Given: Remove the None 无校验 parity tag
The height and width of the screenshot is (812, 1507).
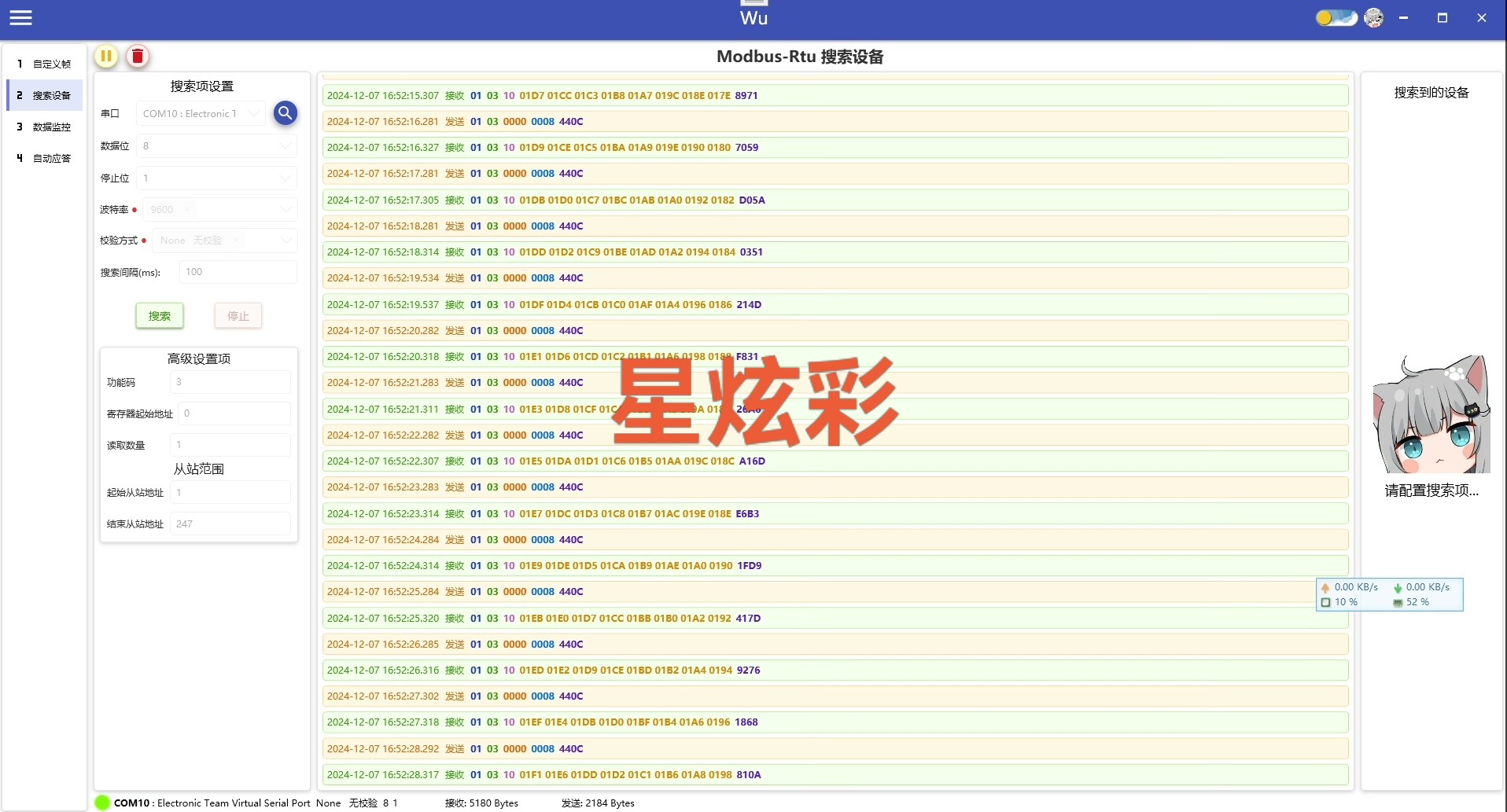Looking at the screenshot, I should 235,241.
